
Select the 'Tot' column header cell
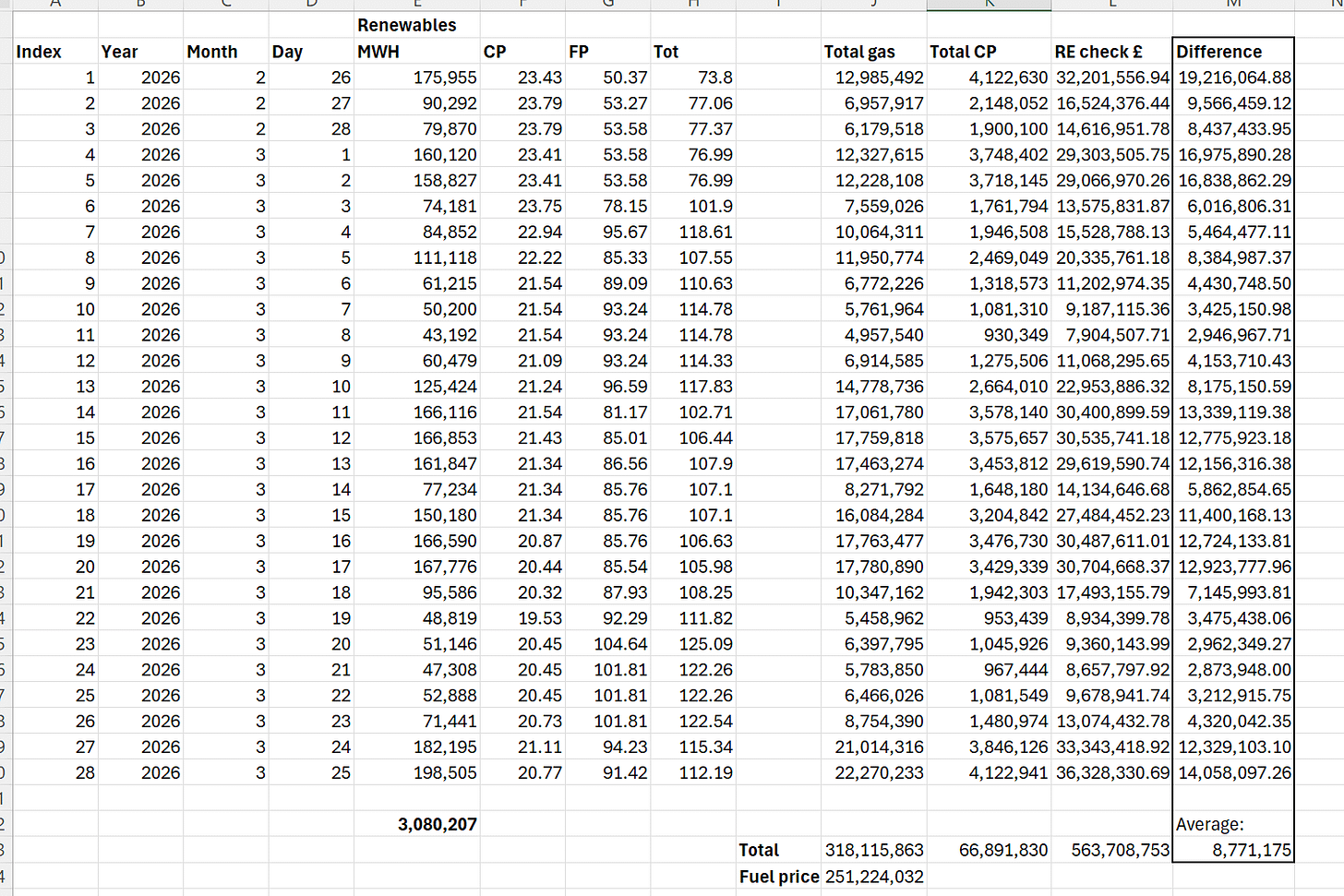click(x=693, y=52)
